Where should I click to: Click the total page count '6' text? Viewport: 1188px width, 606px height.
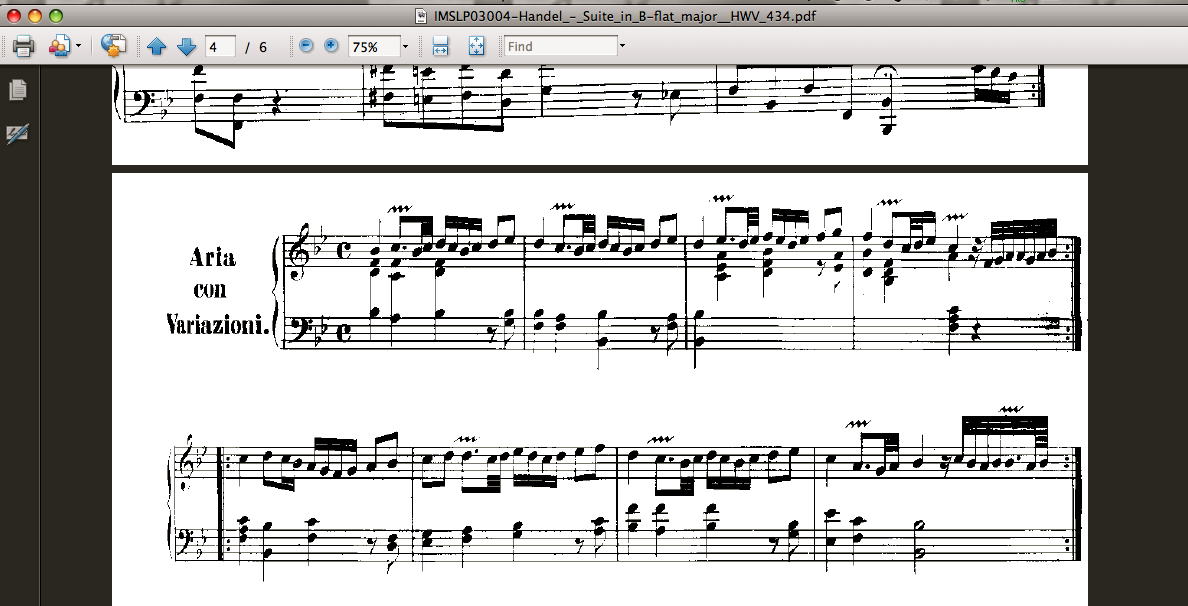[263, 47]
